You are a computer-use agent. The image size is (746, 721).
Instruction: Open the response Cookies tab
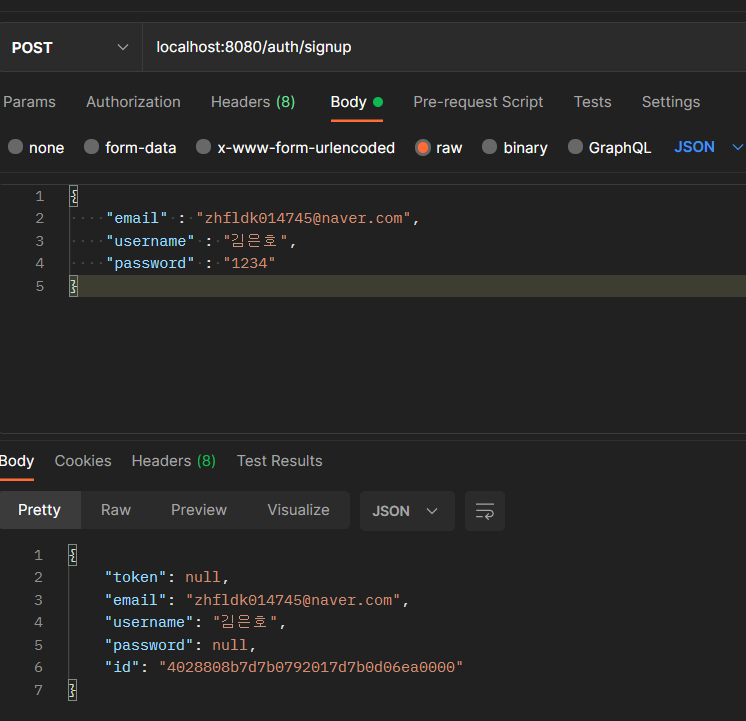83,461
